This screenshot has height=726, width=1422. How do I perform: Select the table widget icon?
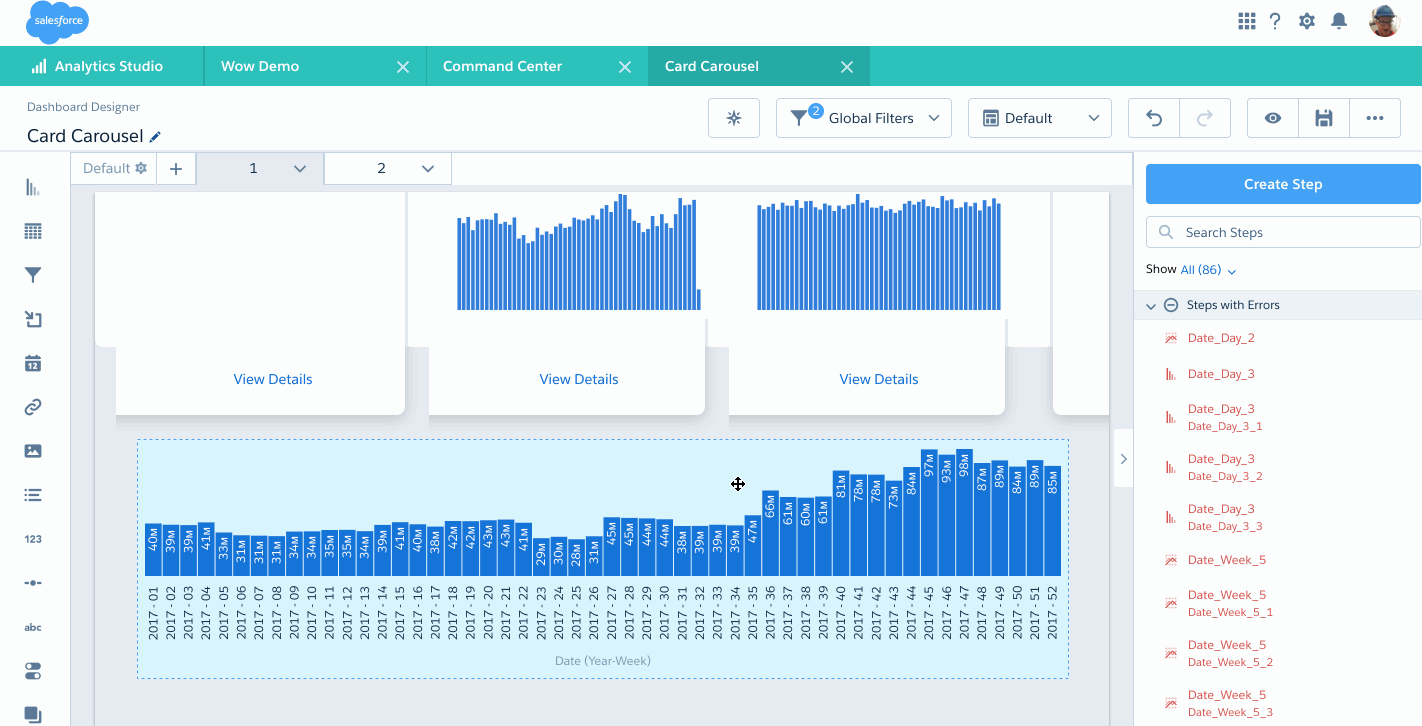pos(33,232)
